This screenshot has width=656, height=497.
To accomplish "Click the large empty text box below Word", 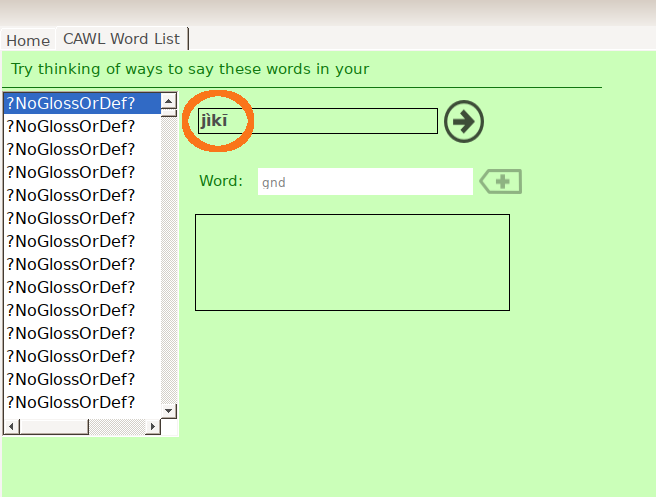I will pos(352,262).
